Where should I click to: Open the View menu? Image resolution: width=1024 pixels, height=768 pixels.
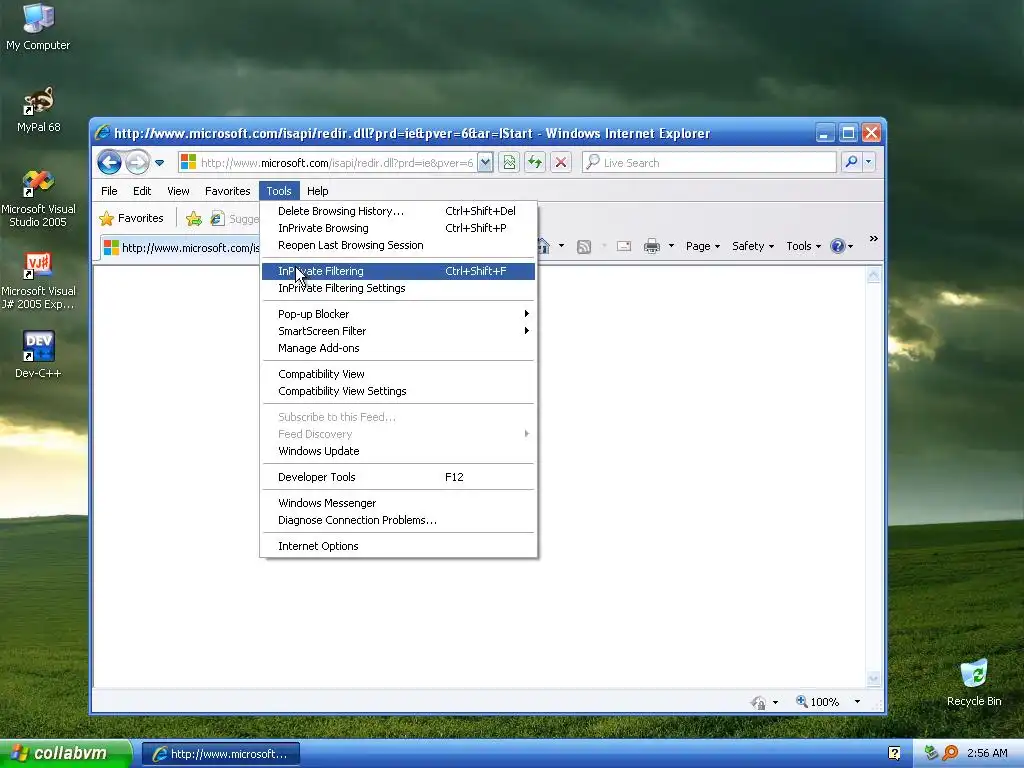click(x=178, y=191)
